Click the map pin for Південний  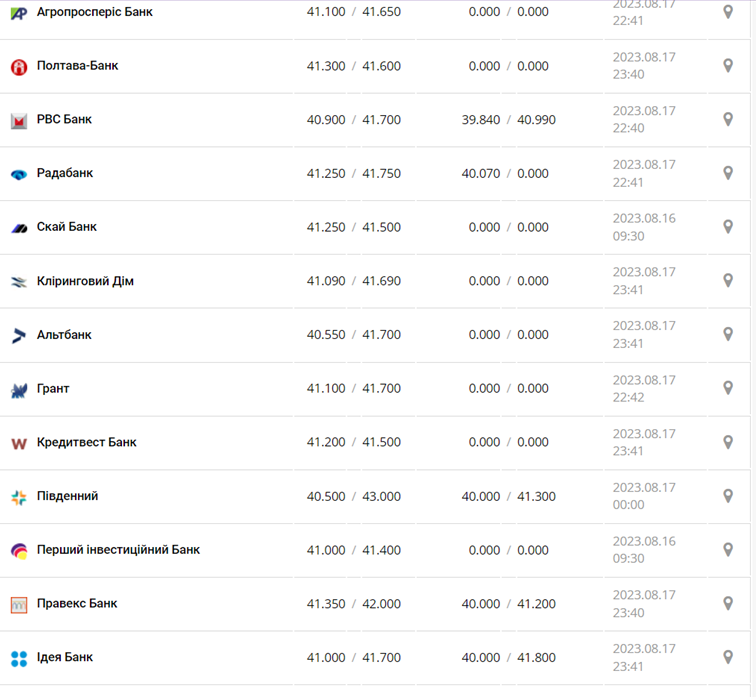728,496
